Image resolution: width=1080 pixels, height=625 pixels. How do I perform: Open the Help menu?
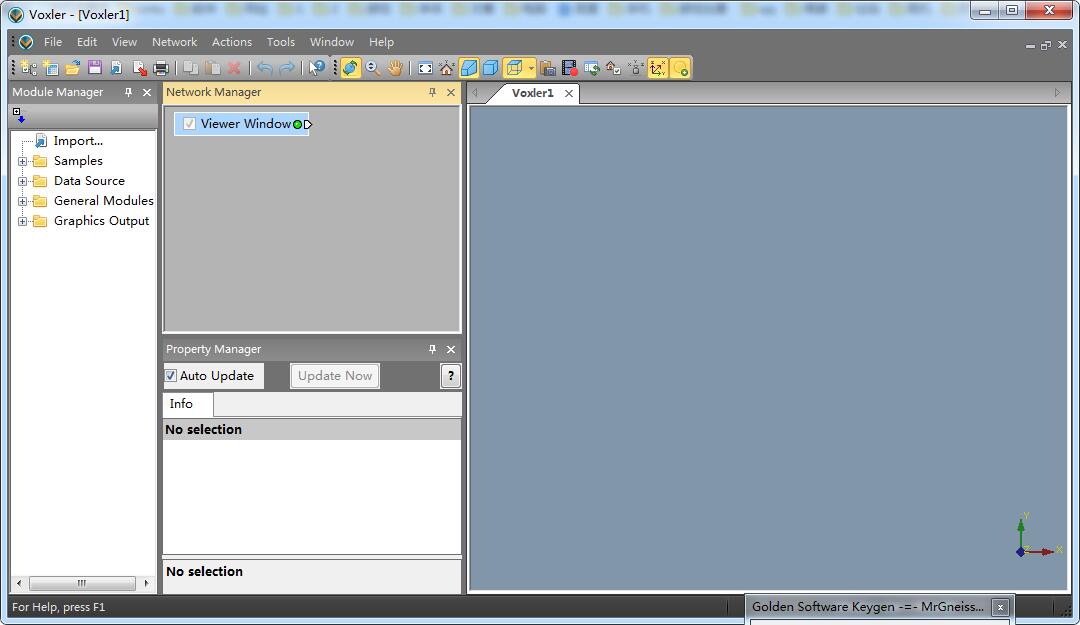point(381,42)
